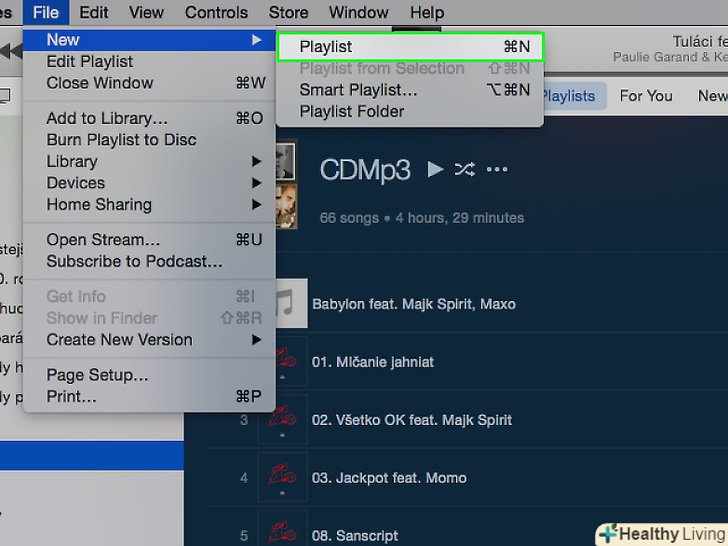
Task: Open the CDMp3 more options ellipsis
Action: (x=497, y=169)
